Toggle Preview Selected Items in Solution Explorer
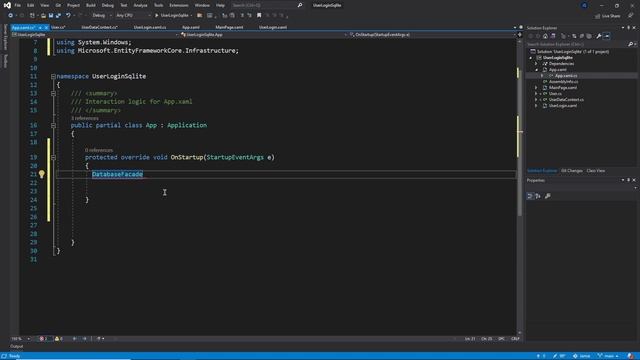This screenshot has height=360, width=640. click(x=607, y=36)
